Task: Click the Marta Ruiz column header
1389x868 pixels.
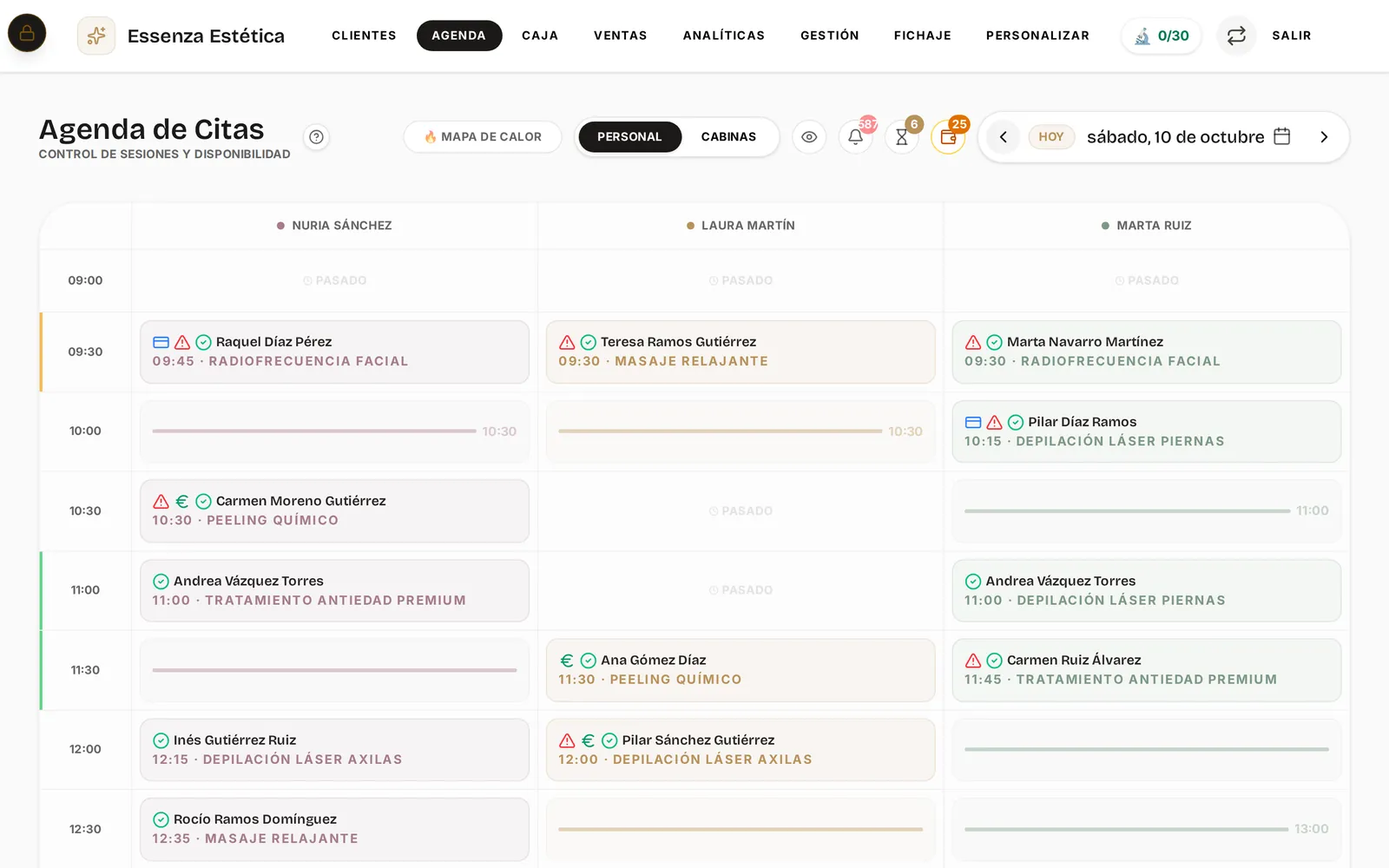Action: tap(1146, 226)
